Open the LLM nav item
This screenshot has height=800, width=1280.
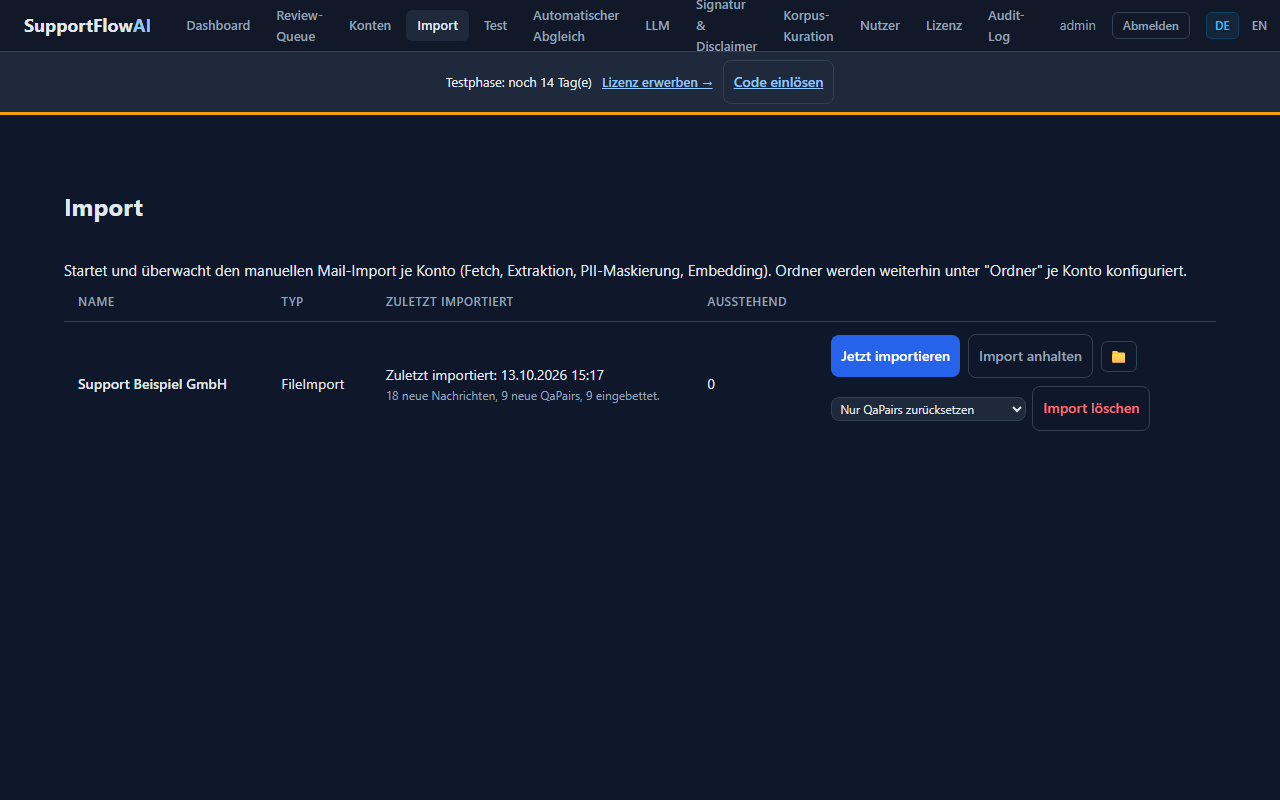(x=657, y=25)
